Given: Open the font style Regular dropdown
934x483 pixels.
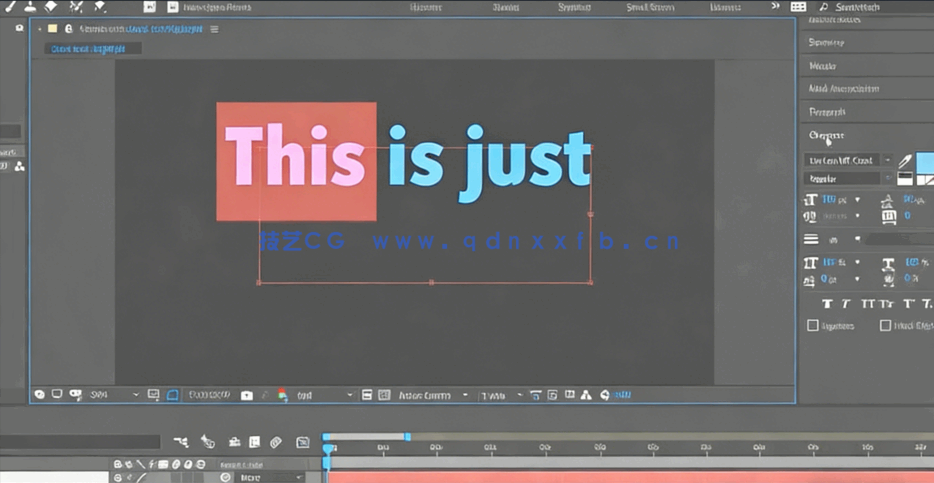Looking at the screenshot, I should click(886, 179).
